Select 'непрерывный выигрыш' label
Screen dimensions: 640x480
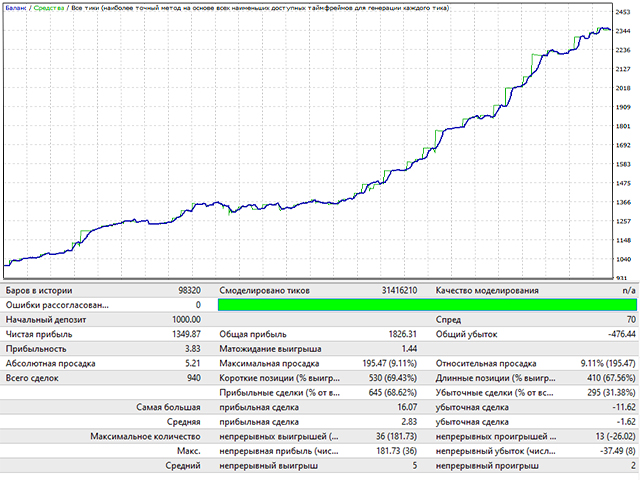(x=269, y=466)
